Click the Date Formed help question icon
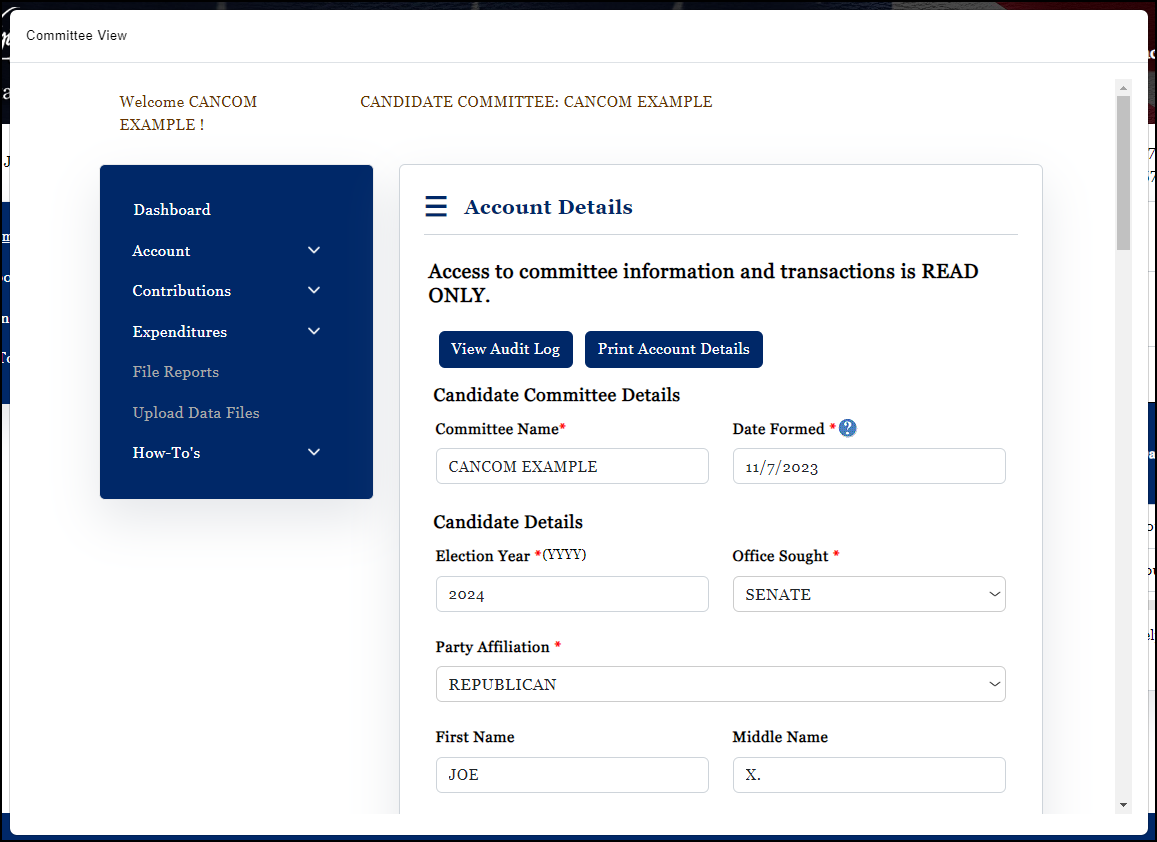 click(x=848, y=428)
